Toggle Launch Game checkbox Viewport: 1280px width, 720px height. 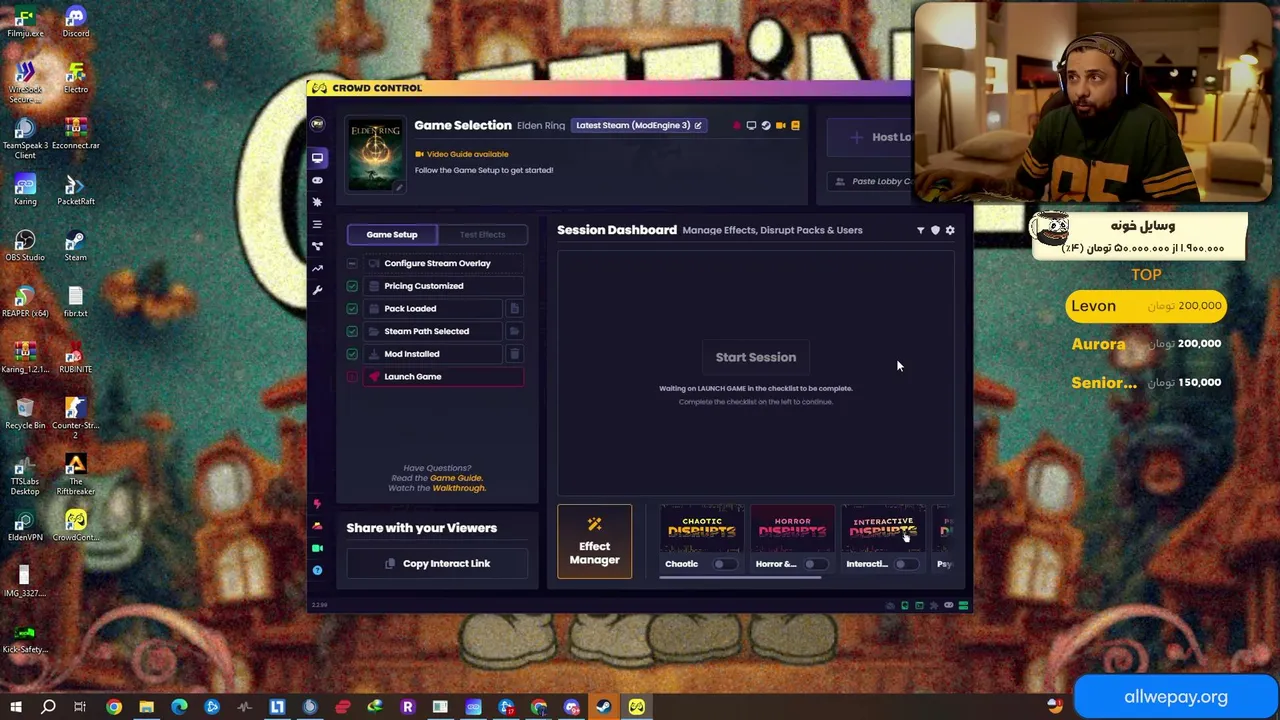point(352,377)
